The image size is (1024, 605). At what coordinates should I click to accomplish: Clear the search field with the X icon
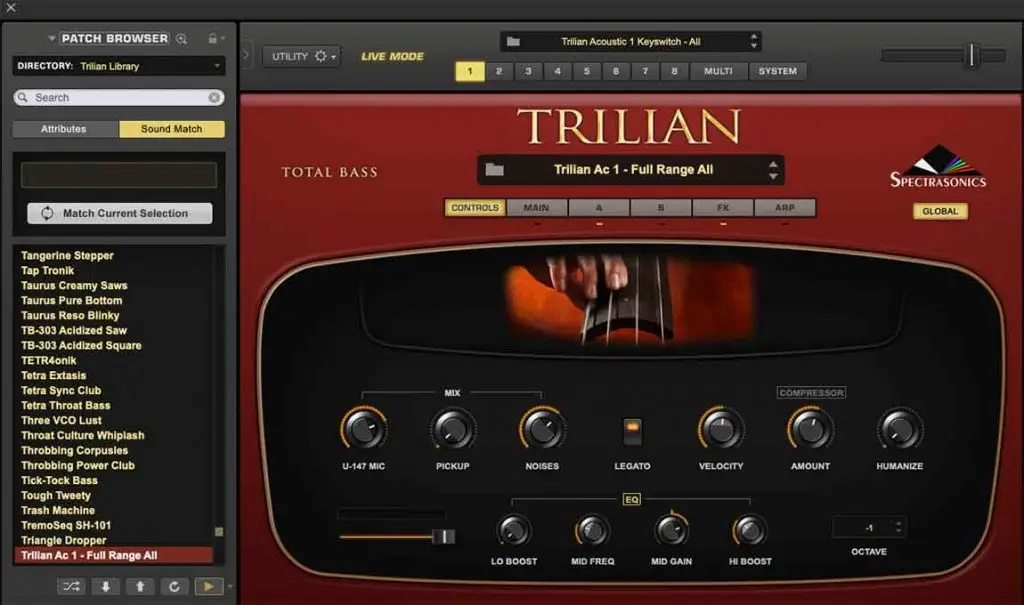(x=214, y=98)
